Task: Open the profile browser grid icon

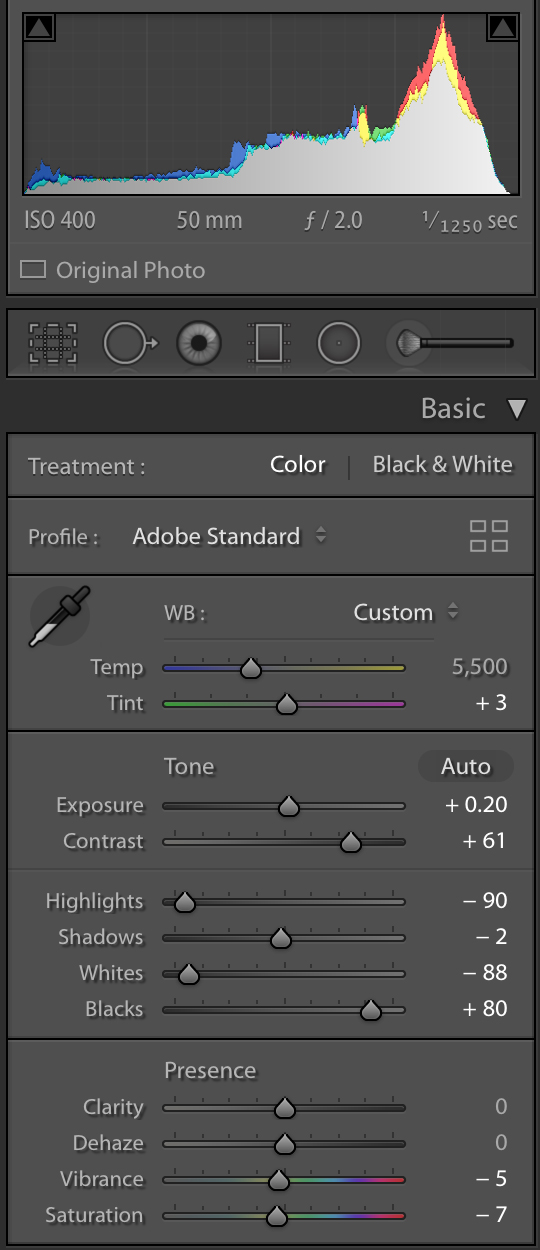Action: tap(489, 536)
